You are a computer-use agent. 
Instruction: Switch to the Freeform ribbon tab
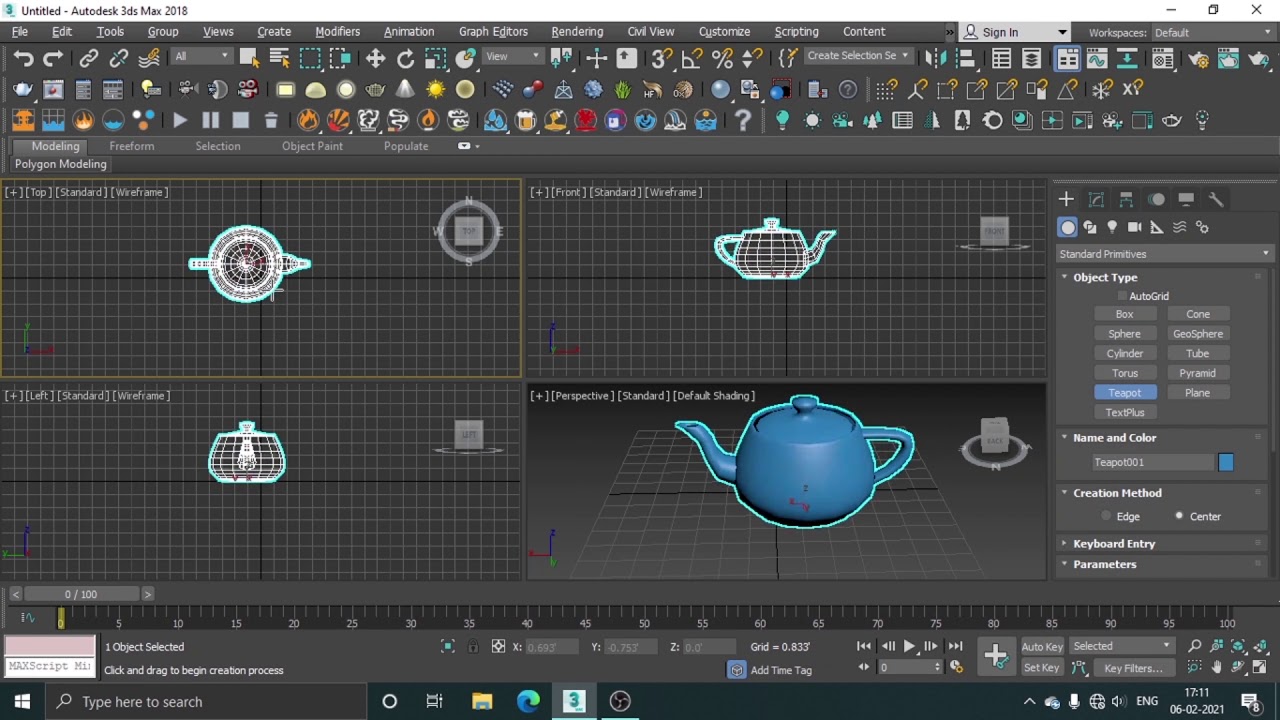pyautogui.click(x=132, y=146)
